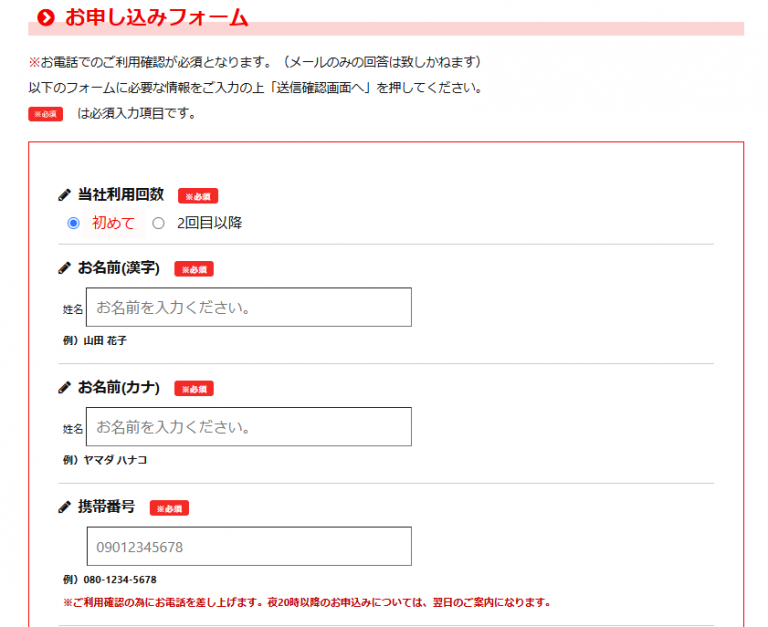The image size is (768, 627).
Task: Click the pencil icon next to 当社利用回数
Action: point(65,195)
